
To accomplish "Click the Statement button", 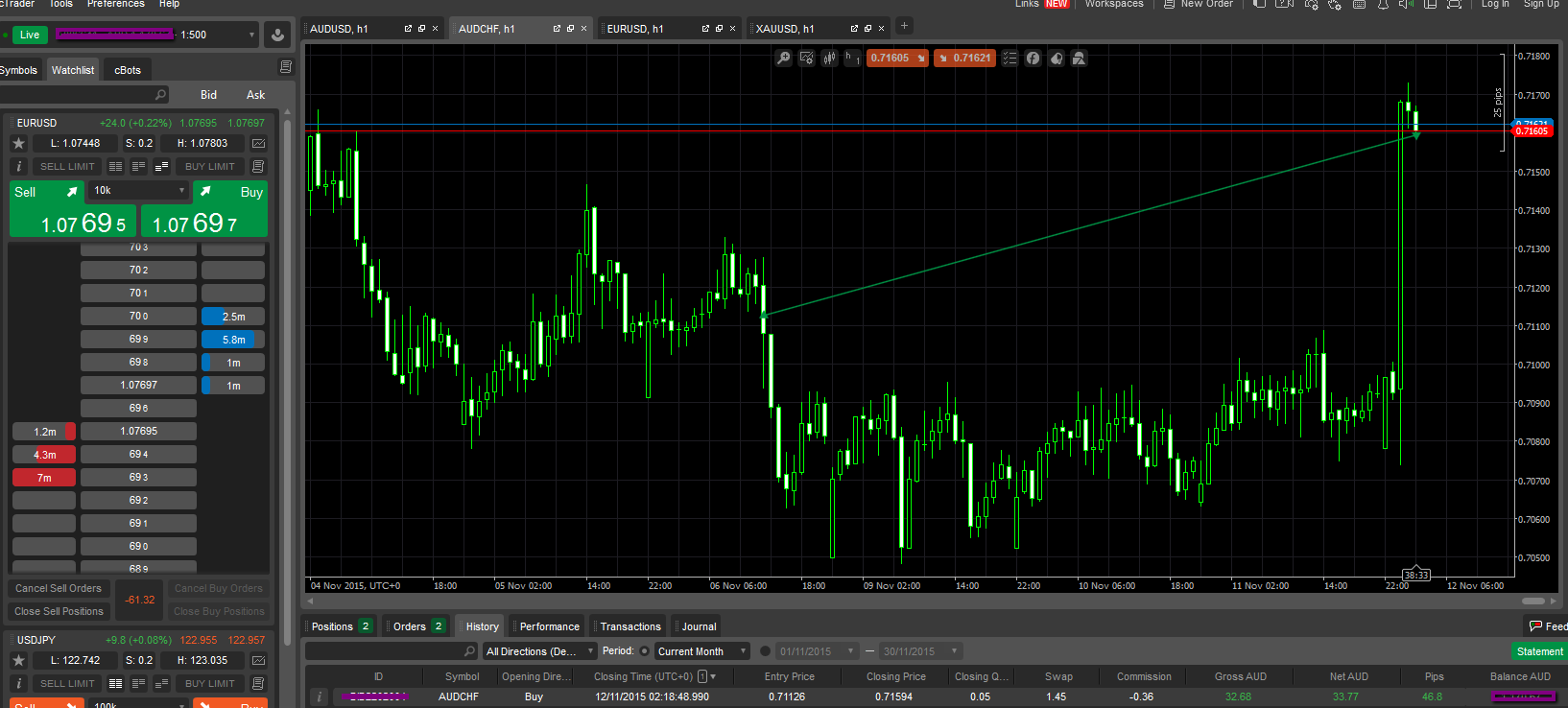I will [1539, 651].
